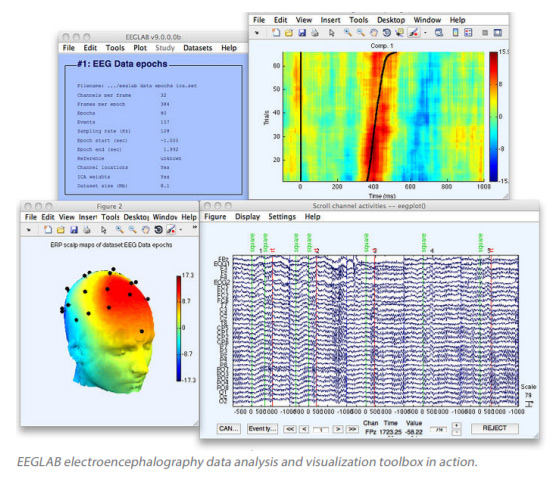The image size is (554, 478).
Task: Click Insert Colorbar icon in Comp. 1 window
Action: [x=456, y=33]
